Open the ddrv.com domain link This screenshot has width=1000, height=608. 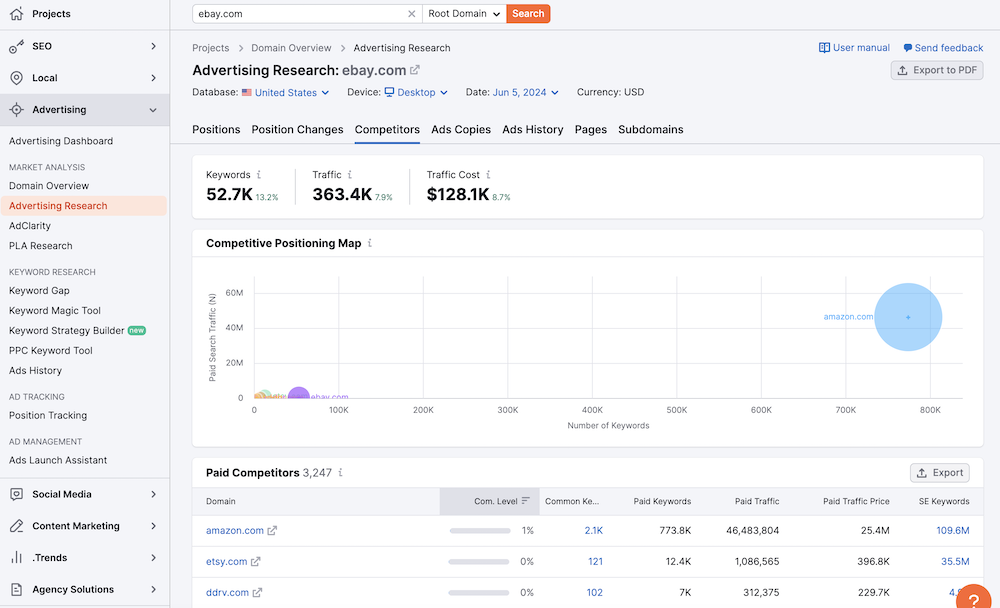click(x=227, y=593)
